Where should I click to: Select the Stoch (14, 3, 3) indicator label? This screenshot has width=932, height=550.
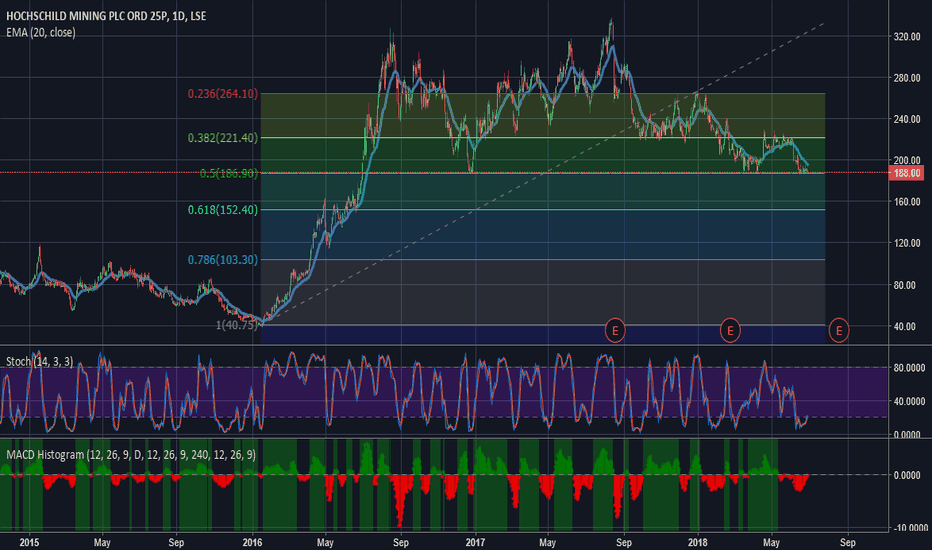40,362
